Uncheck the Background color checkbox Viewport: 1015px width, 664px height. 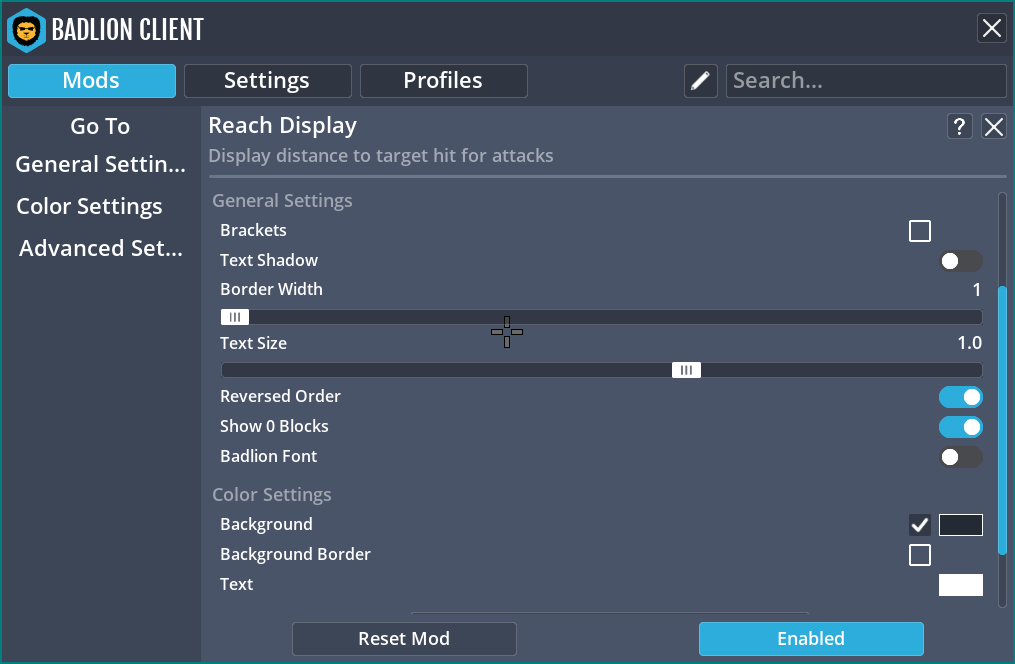[x=920, y=525]
